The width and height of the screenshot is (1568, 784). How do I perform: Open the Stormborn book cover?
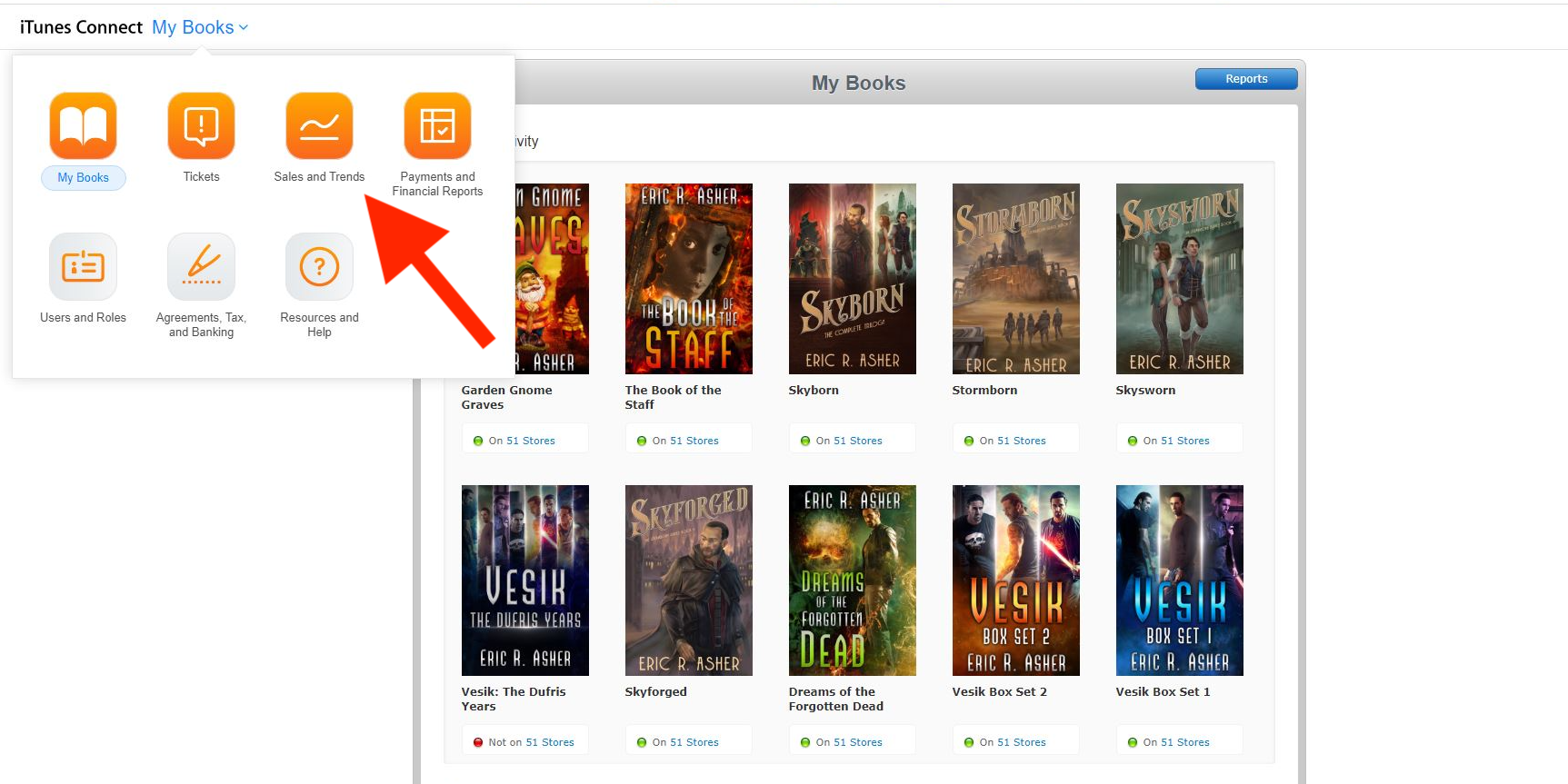tap(1015, 279)
